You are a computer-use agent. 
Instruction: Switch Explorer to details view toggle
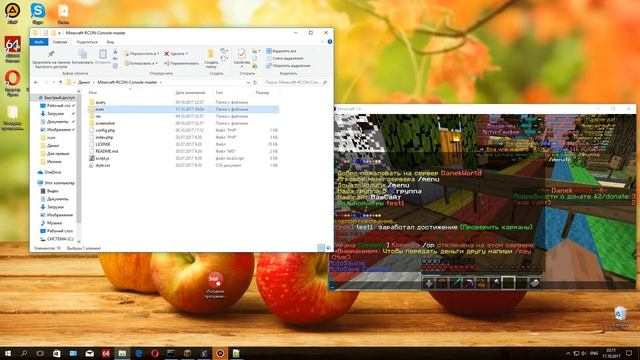tap(321, 248)
